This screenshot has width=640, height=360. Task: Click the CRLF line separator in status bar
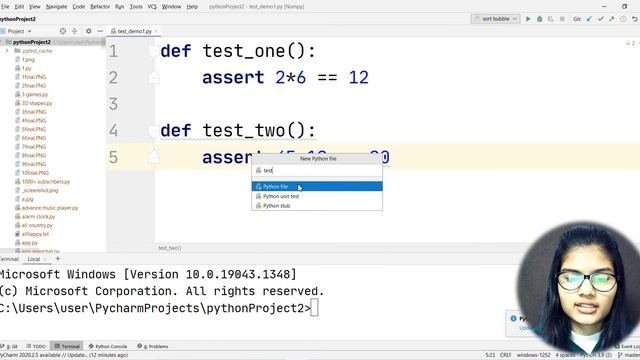click(x=505, y=355)
